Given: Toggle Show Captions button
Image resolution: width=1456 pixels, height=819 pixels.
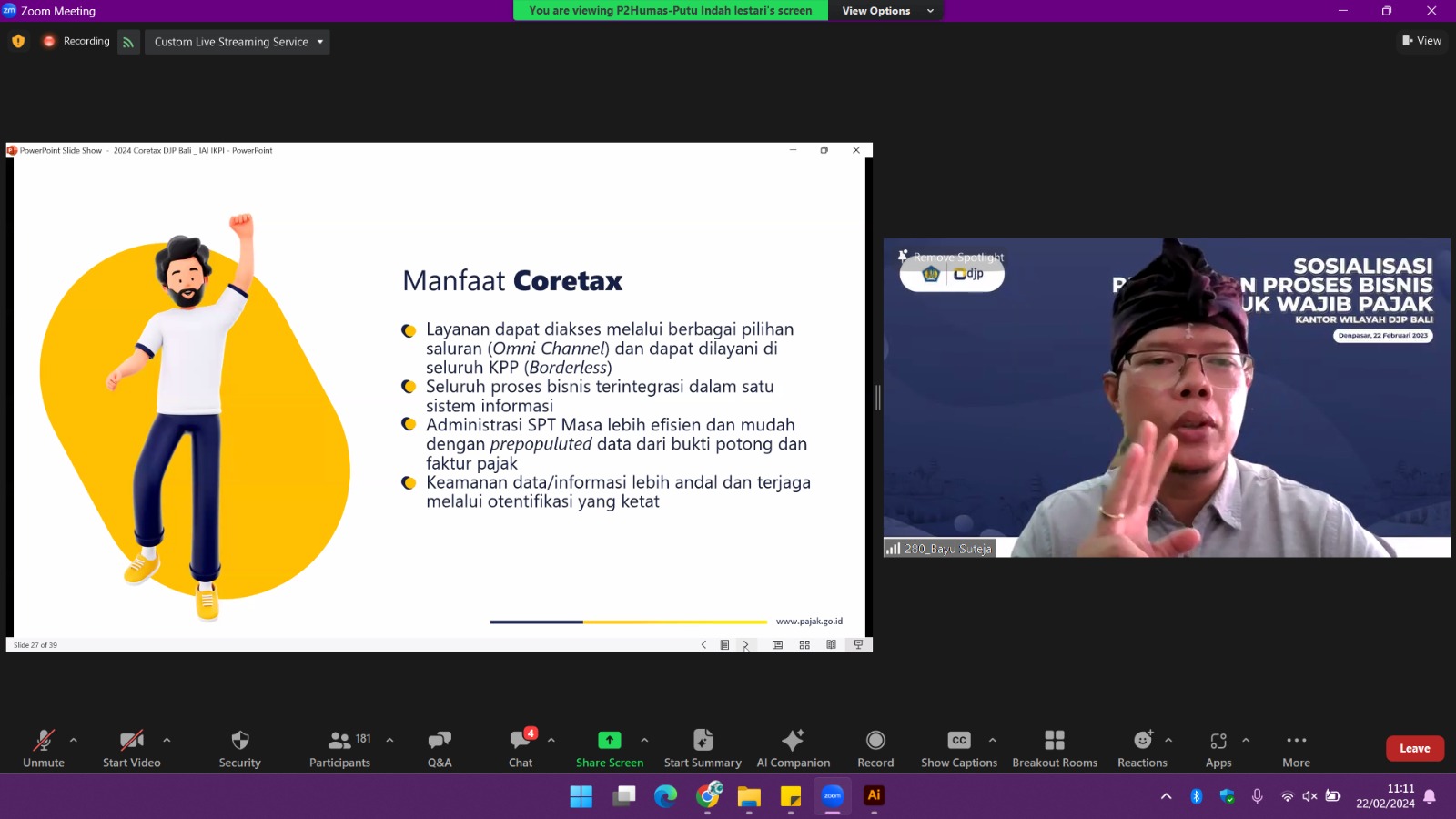Looking at the screenshot, I should (958, 748).
